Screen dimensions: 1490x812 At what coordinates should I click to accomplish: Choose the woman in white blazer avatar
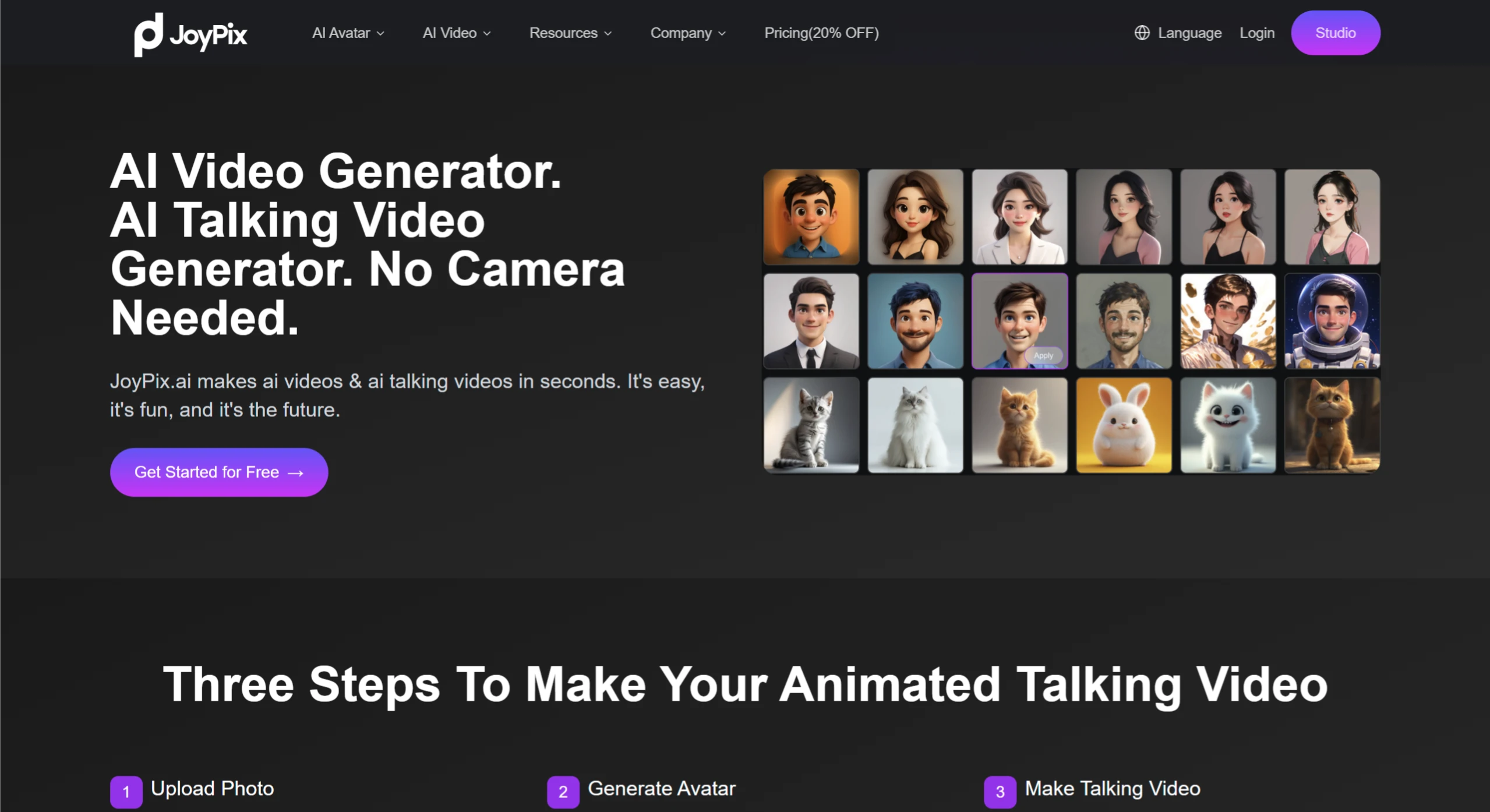pos(1019,217)
